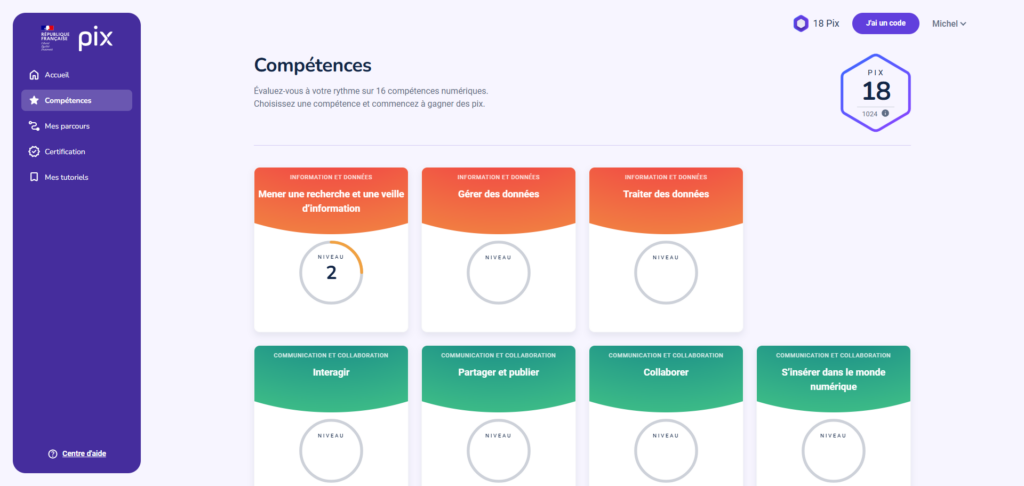1024x486 pixels.
Task: Click the Mes tutoriels bookmark icon
Action: 34,177
